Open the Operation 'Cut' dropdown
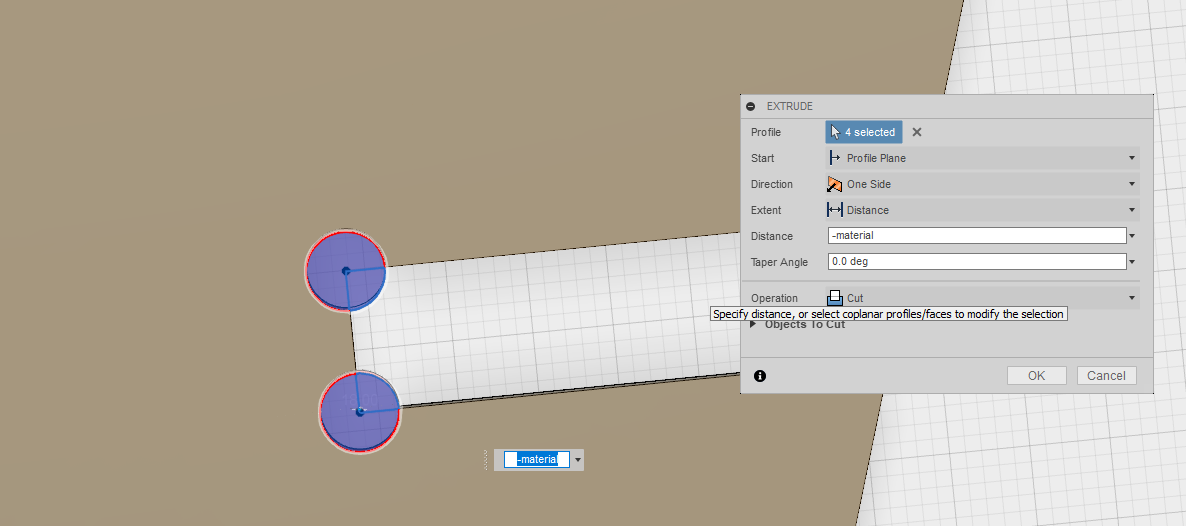 (x=982, y=297)
